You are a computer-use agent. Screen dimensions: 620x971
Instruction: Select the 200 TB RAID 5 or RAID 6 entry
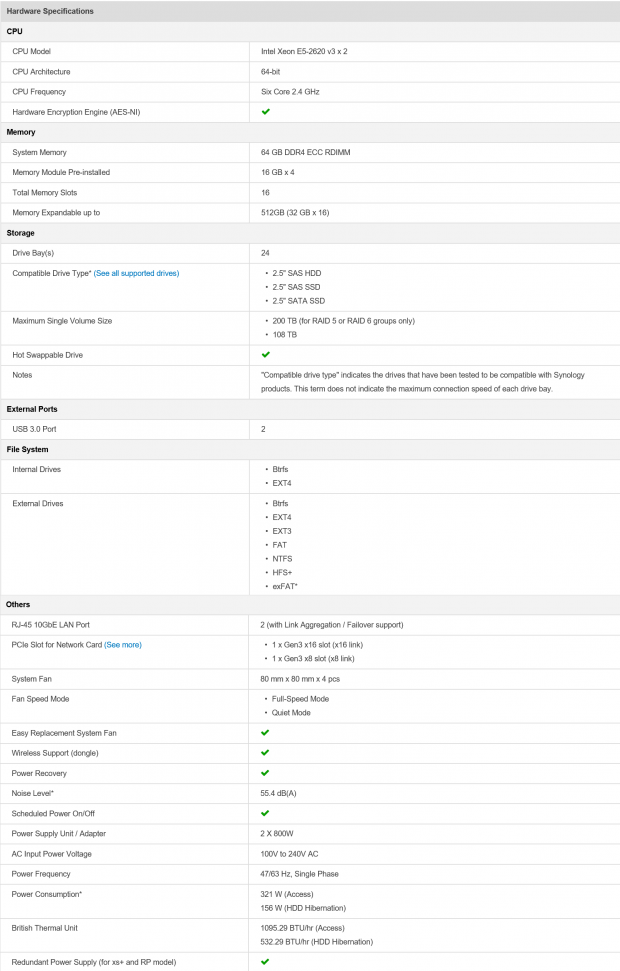pyautogui.click(x=344, y=321)
